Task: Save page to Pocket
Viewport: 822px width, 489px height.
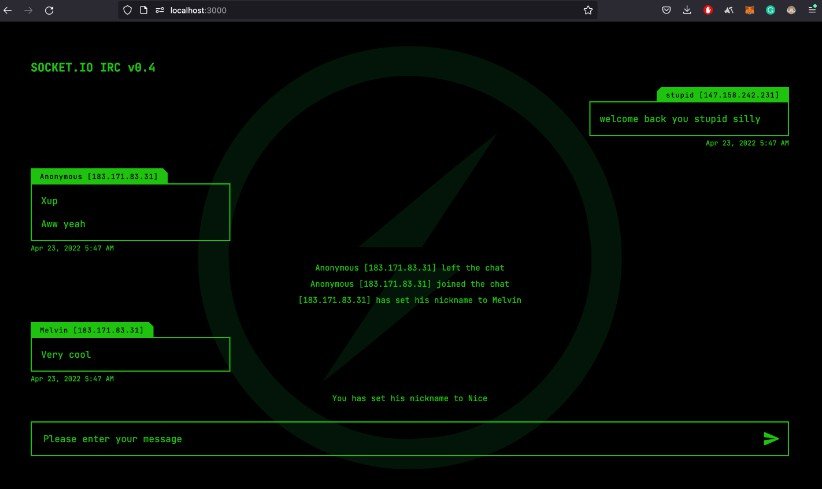Action: pyautogui.click(x=666, y=10)
